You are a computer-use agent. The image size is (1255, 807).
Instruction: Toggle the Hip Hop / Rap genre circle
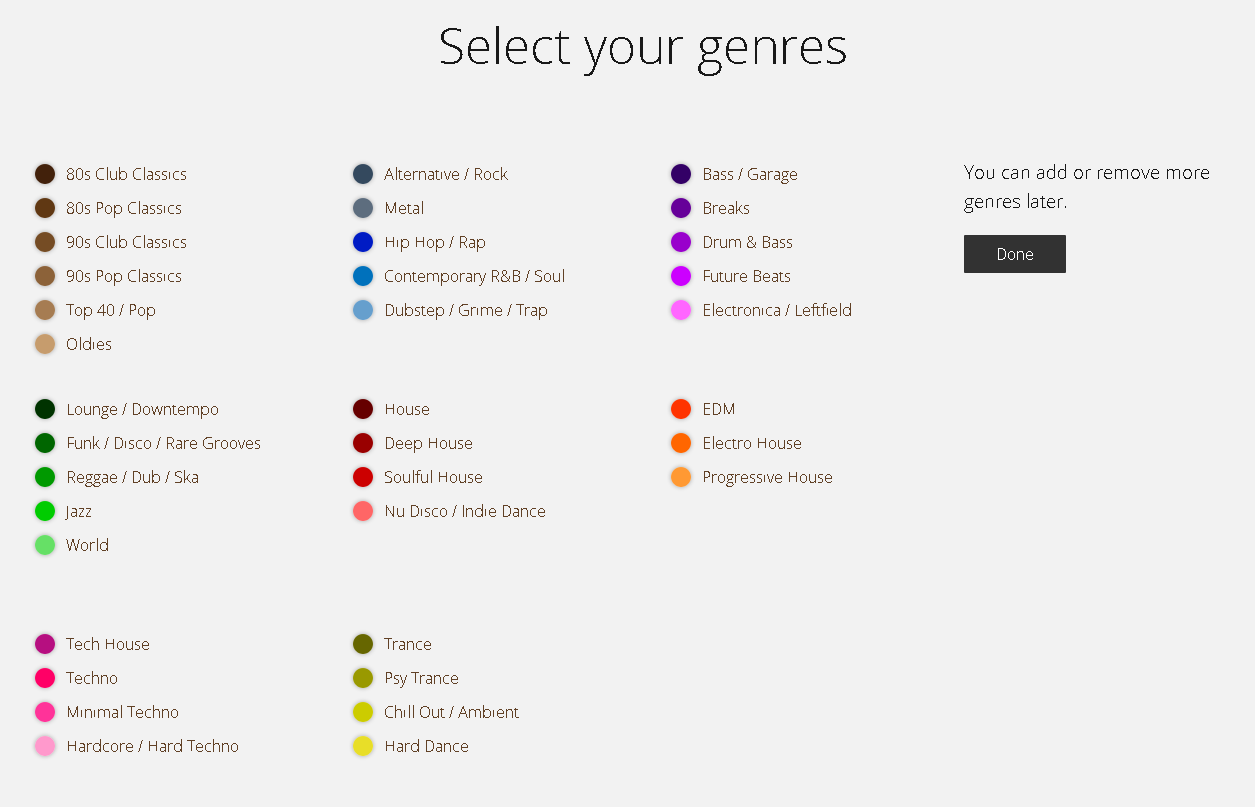click(x=363, y=242)
